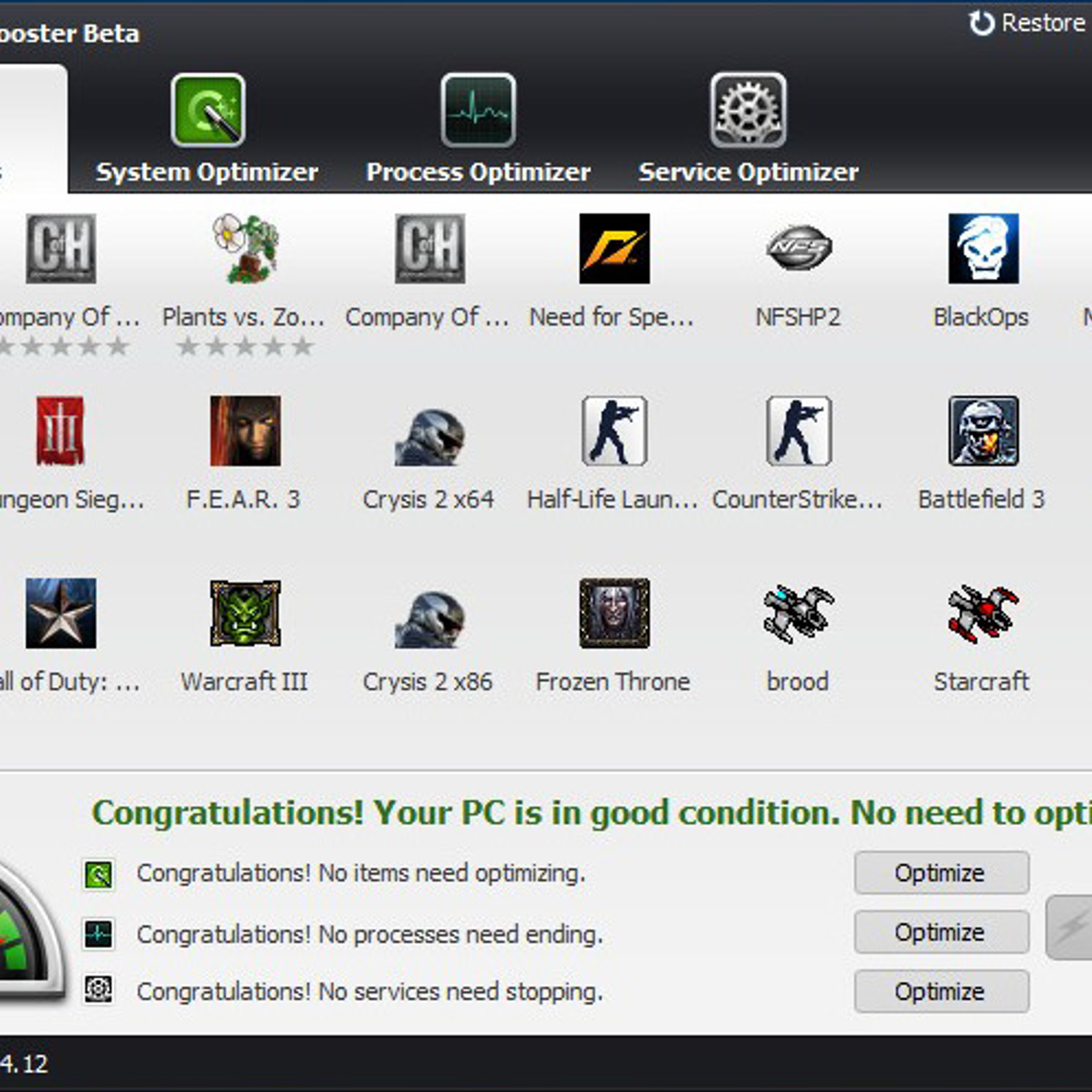Image resolution: width=1092 pixels, height=1092 pixels.
Task: Select the Starcraft red ship icon
Action: click(983, 614)
